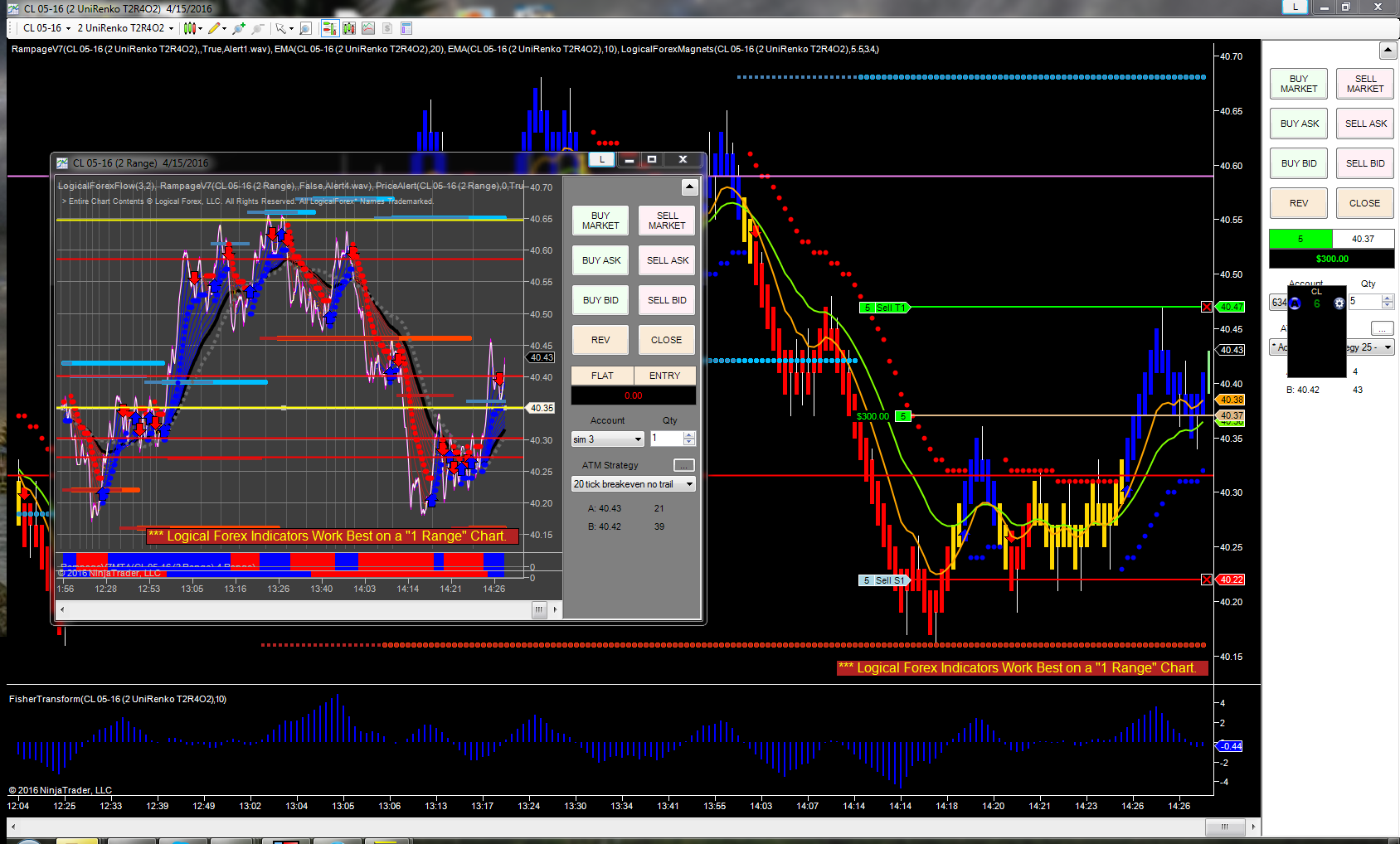
Task: Toggle the L link button in 2 Range window
Action: [602, 159]
